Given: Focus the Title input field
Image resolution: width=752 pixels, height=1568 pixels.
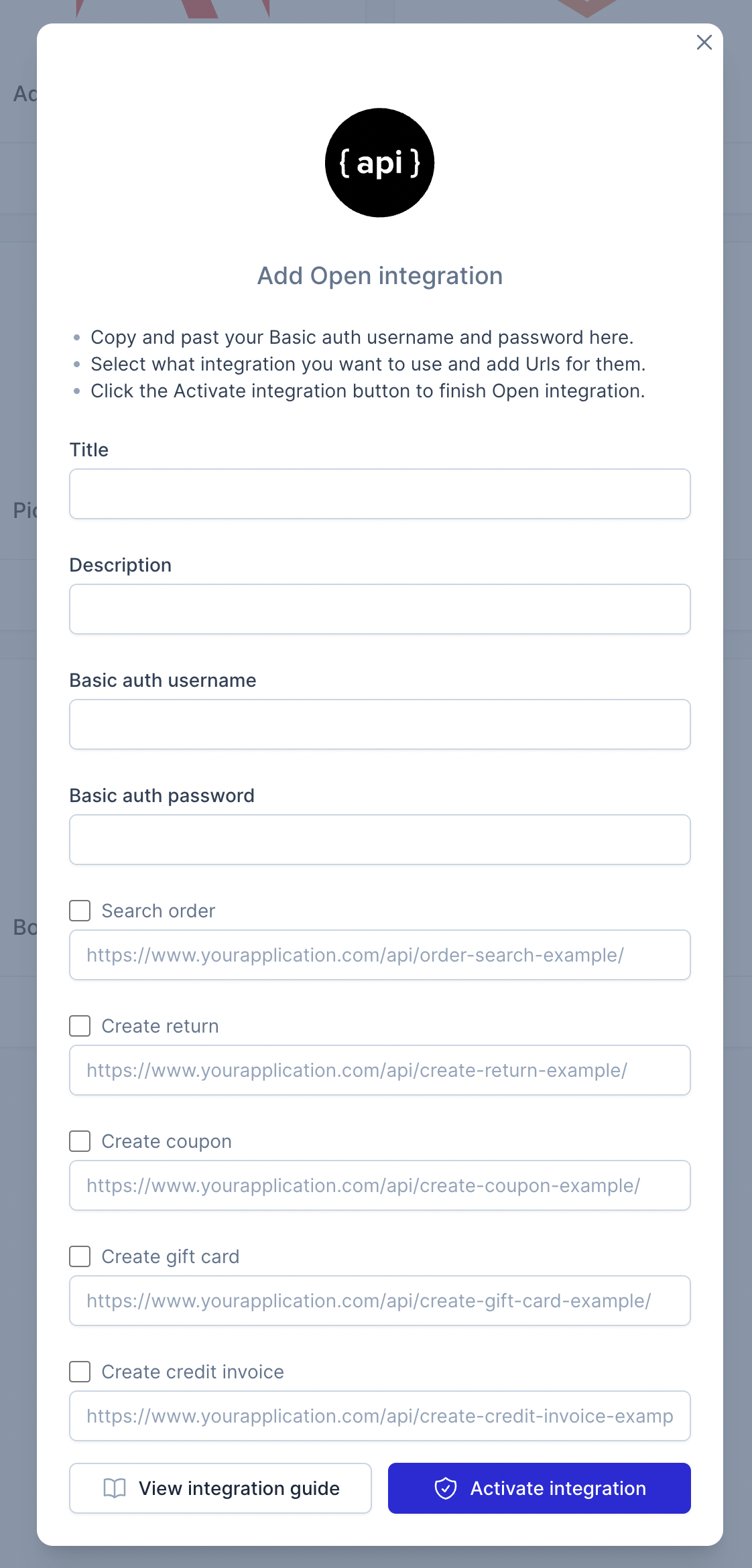Looking at the screenshot, I should [380, 494].
